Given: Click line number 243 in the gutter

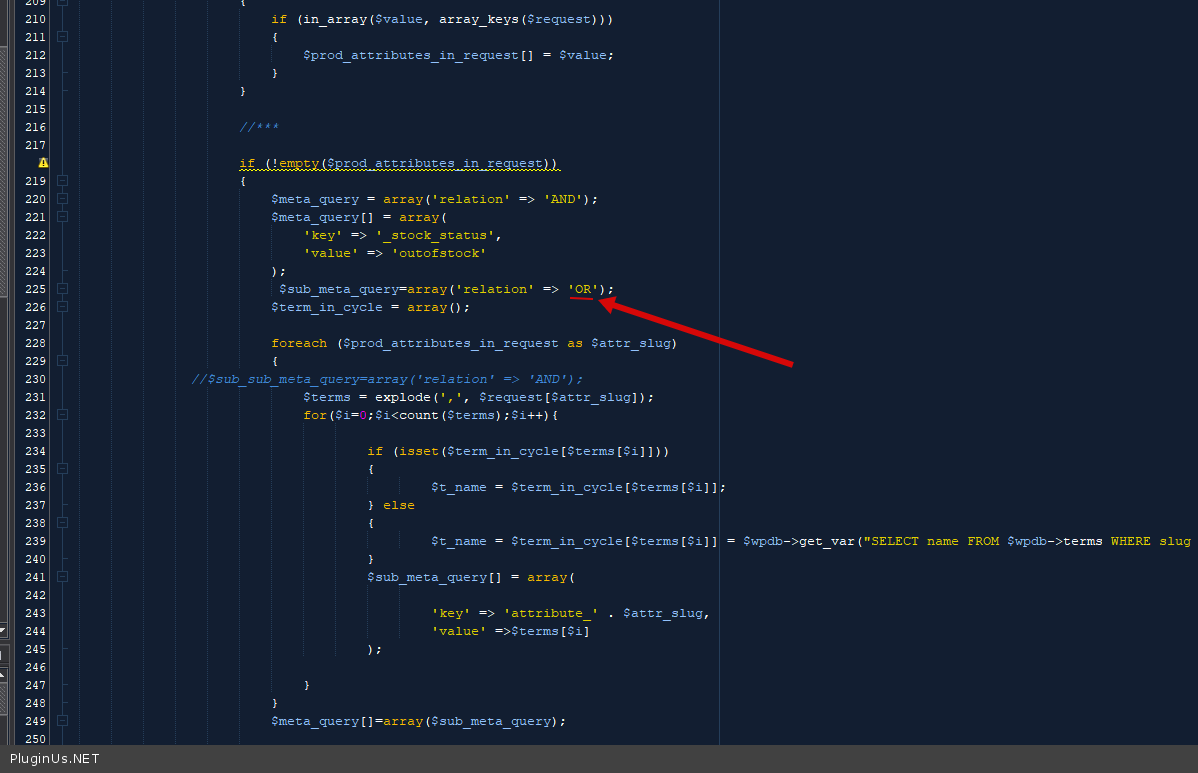Looking at the screenshot, I should coord(35,613).
